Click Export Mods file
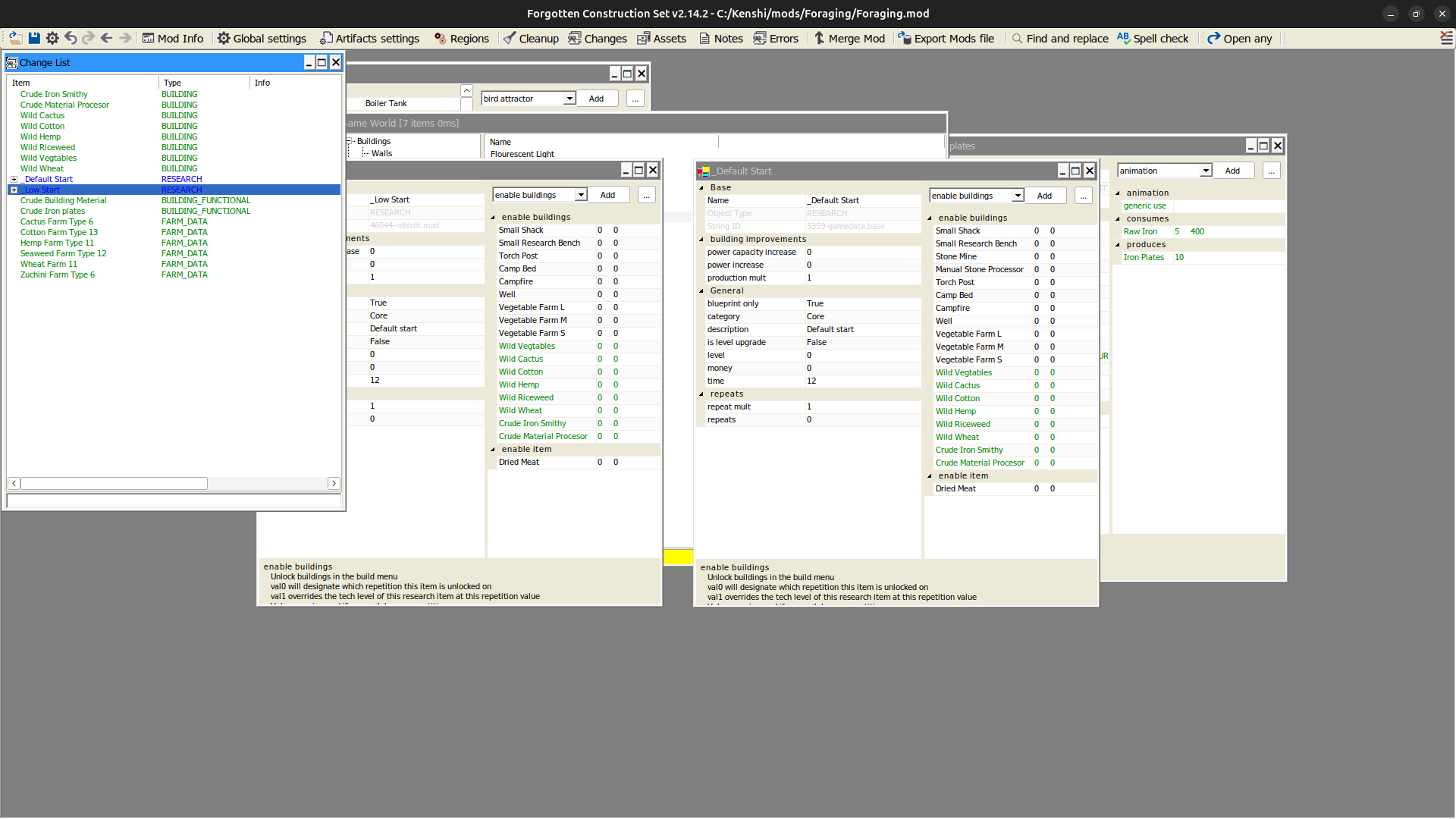The height and width of the screenshot is (819, 1456). pos(946,38)
